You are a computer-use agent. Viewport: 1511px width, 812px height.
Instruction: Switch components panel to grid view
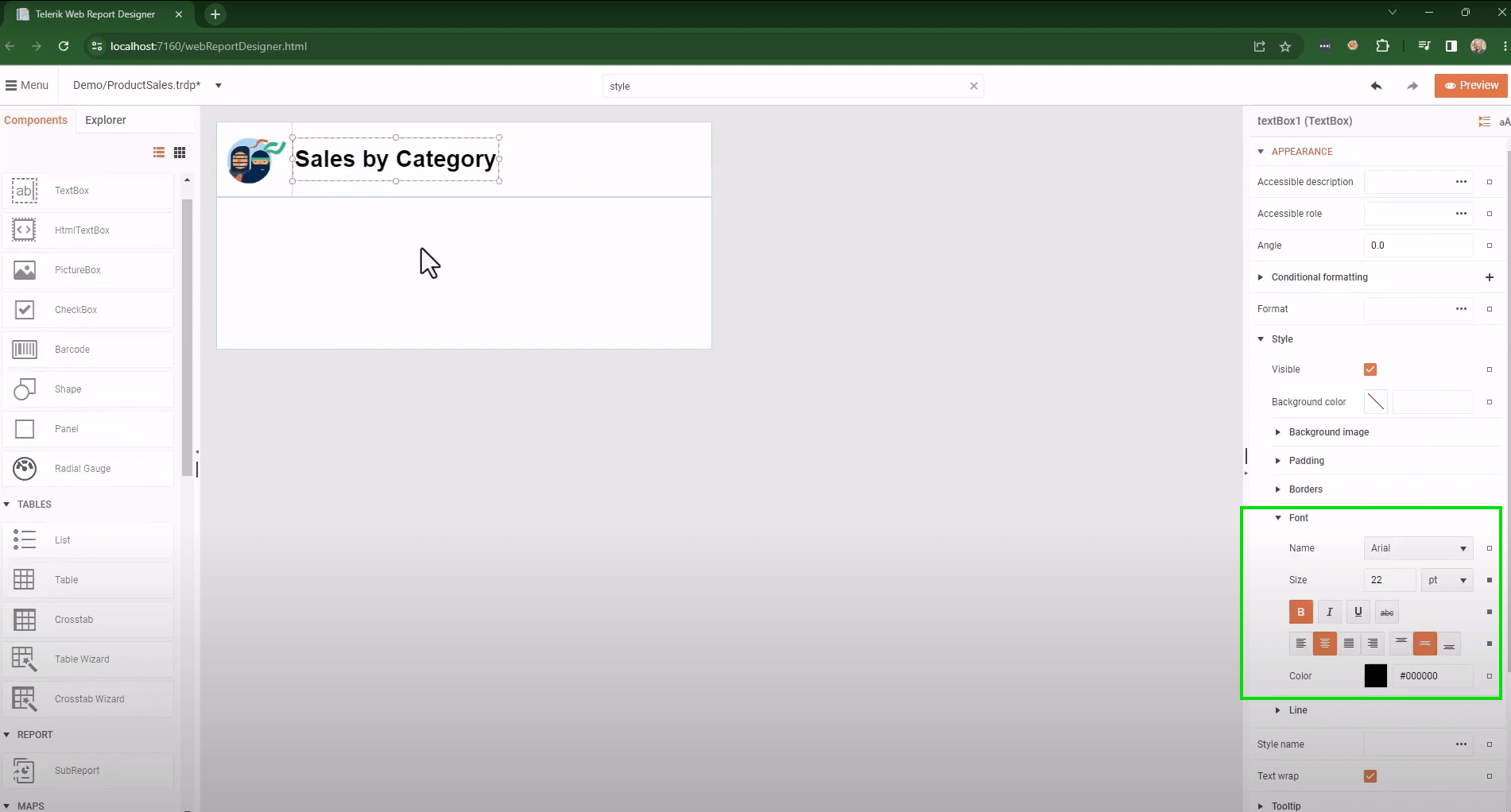pos(180,152)
